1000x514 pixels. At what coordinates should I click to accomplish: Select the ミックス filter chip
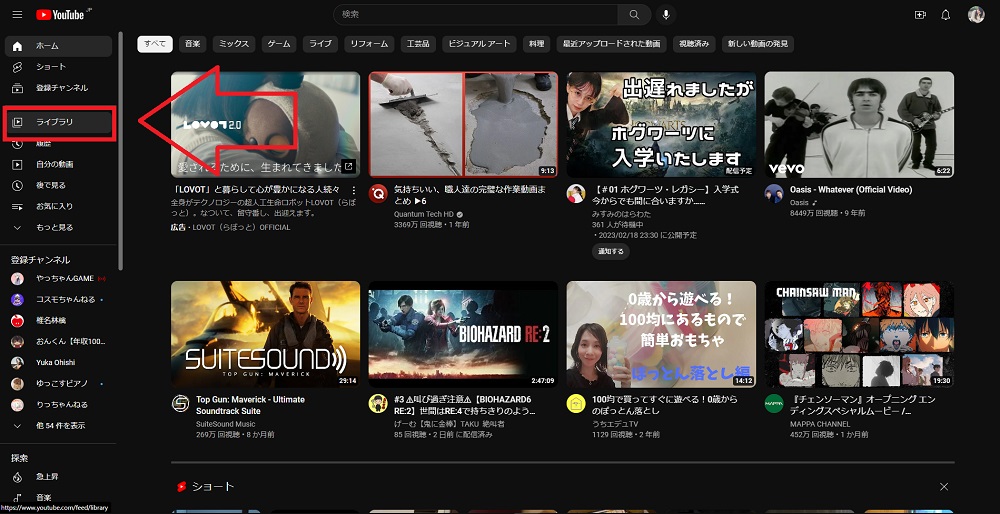234,44
